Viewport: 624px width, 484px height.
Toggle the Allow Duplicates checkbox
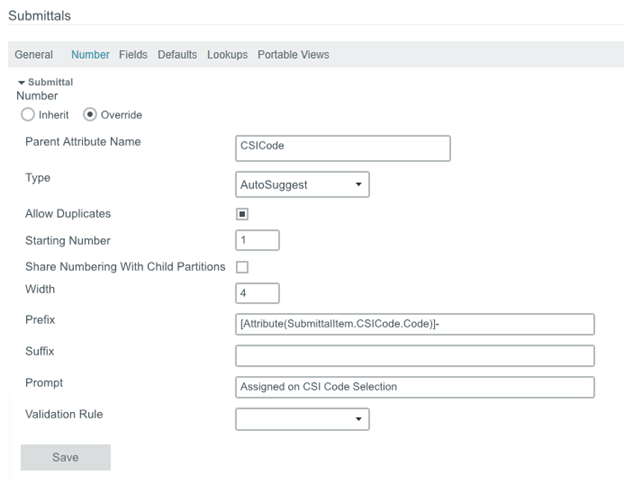[242, 214]
